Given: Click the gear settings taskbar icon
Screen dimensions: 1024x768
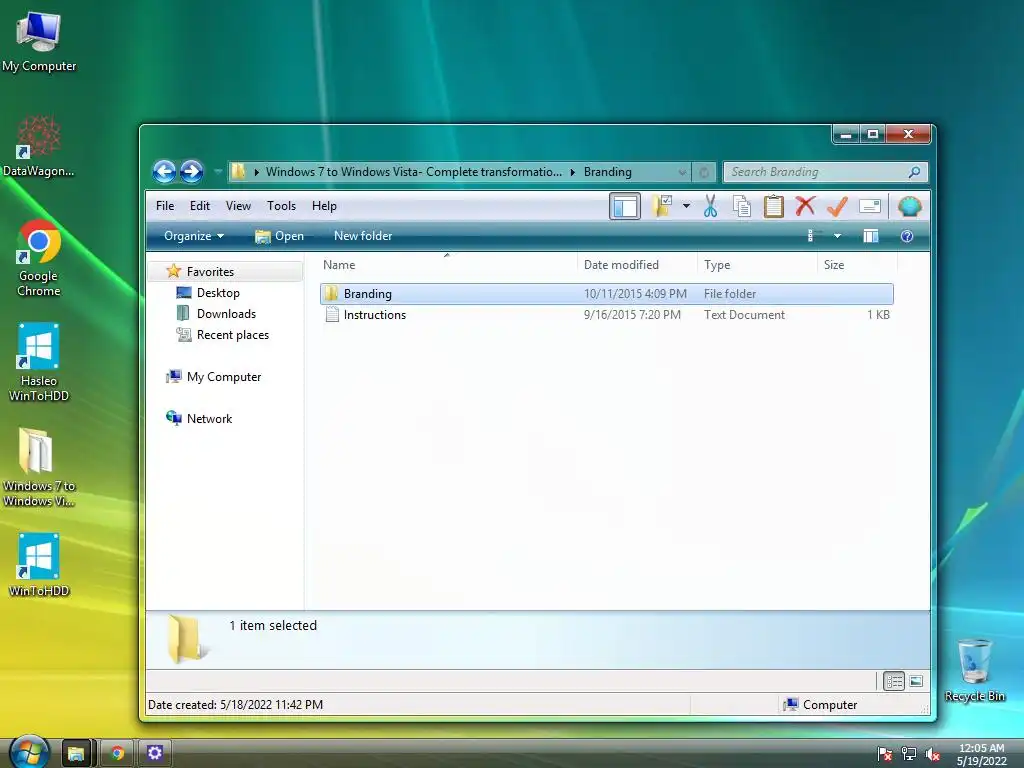Looking at the screenshot, I should (155, 754).
